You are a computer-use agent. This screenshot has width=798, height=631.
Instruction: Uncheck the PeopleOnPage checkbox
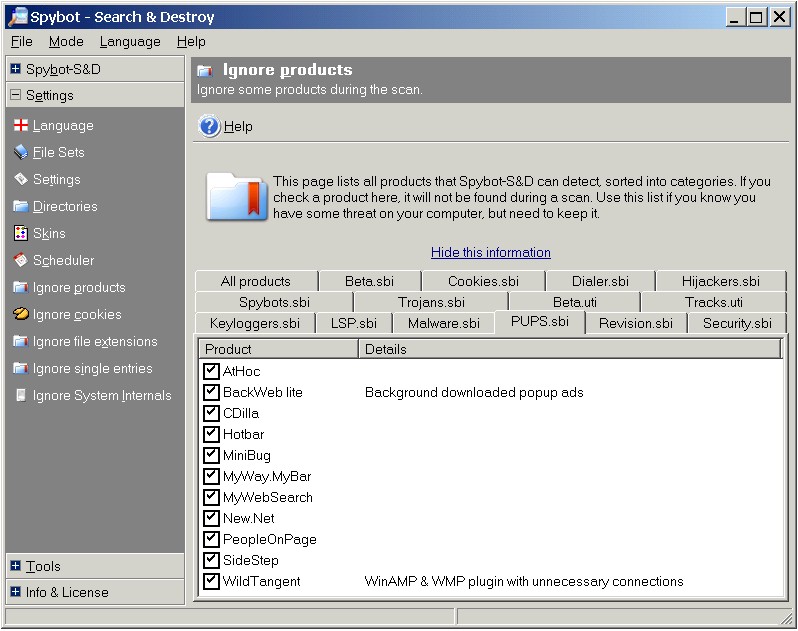point(211,539)
